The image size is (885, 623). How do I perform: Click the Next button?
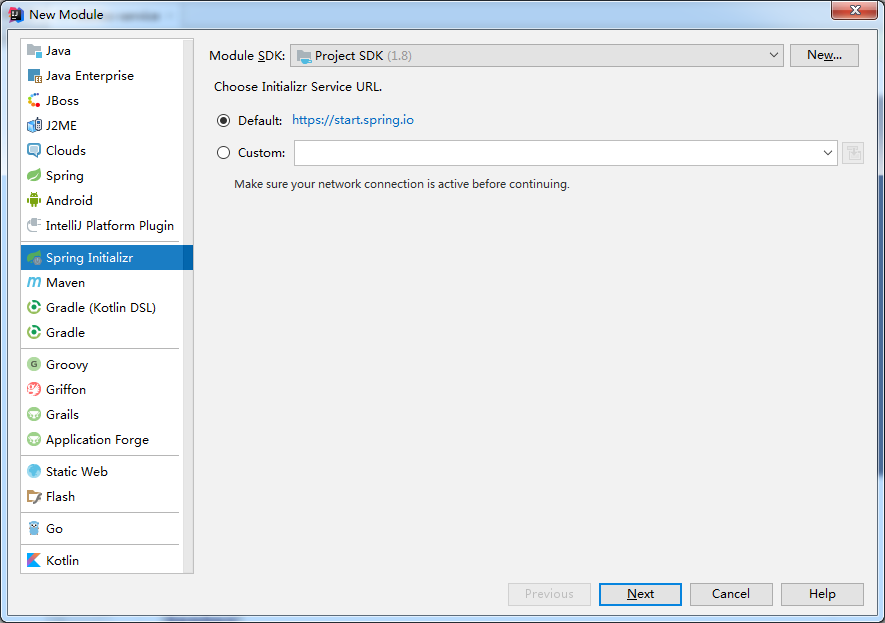coord(640,594)
